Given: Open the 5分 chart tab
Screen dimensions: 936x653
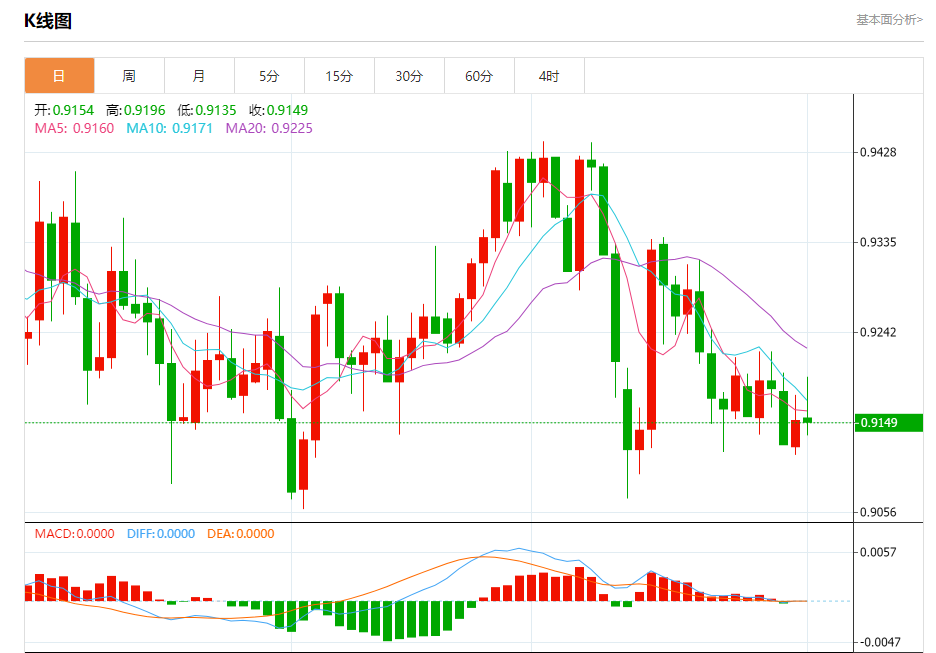Looking at the screenshot, I should (x=269, y=76).
